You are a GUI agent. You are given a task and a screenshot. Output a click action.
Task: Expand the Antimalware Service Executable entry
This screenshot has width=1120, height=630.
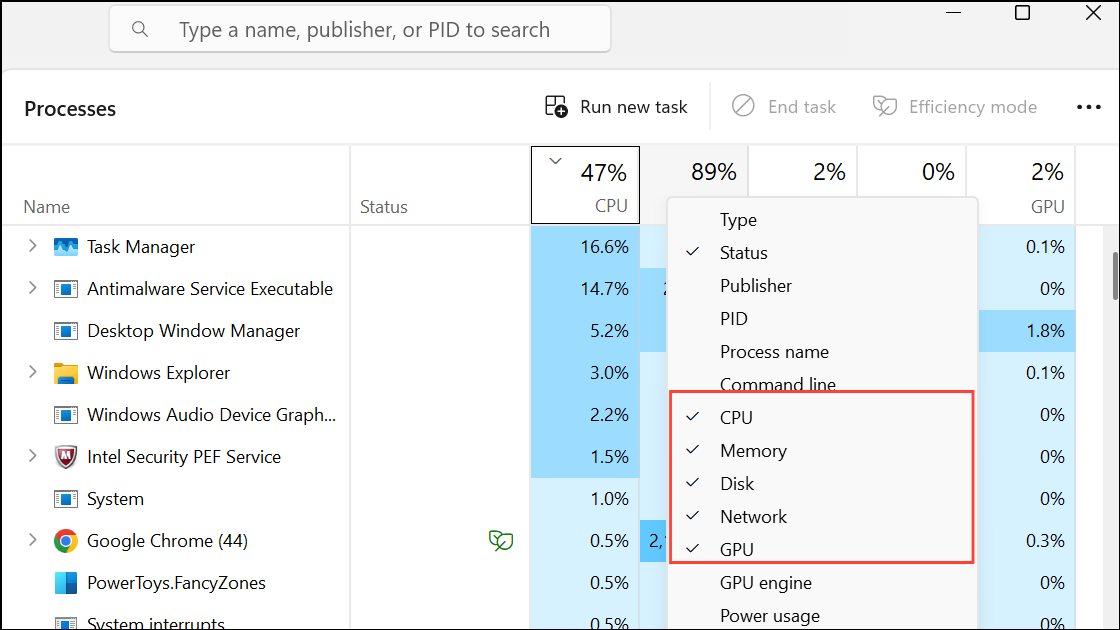coord(32,288)
